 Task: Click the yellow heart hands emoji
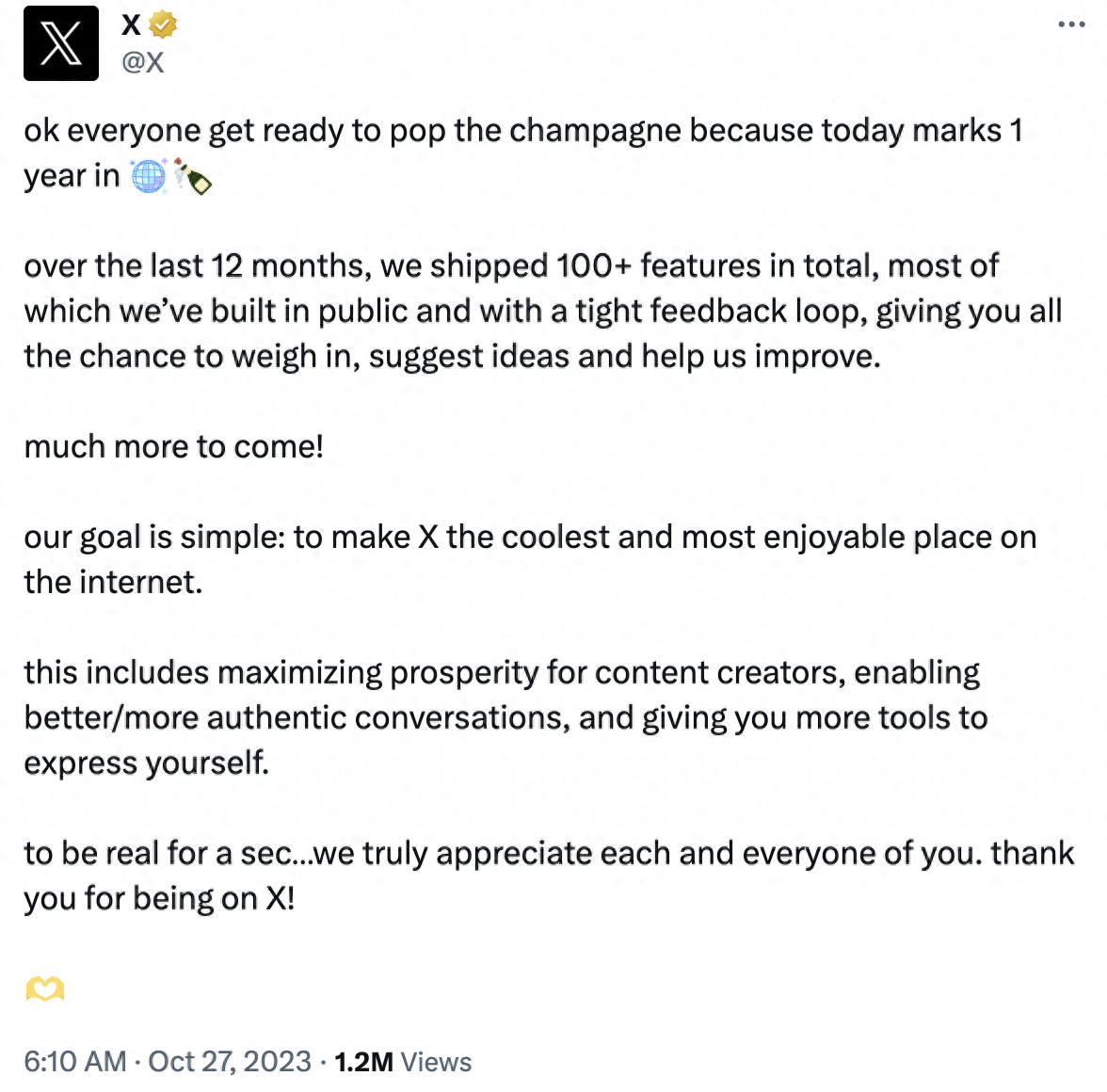pos(44,988)
